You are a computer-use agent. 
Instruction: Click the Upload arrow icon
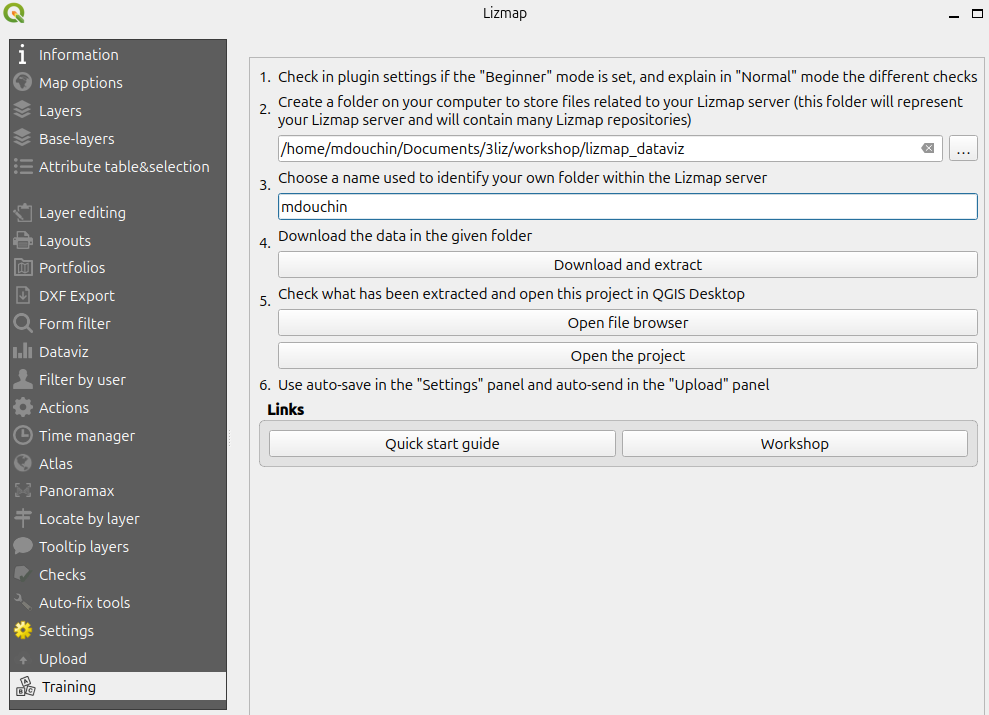(x=23, y=660)
